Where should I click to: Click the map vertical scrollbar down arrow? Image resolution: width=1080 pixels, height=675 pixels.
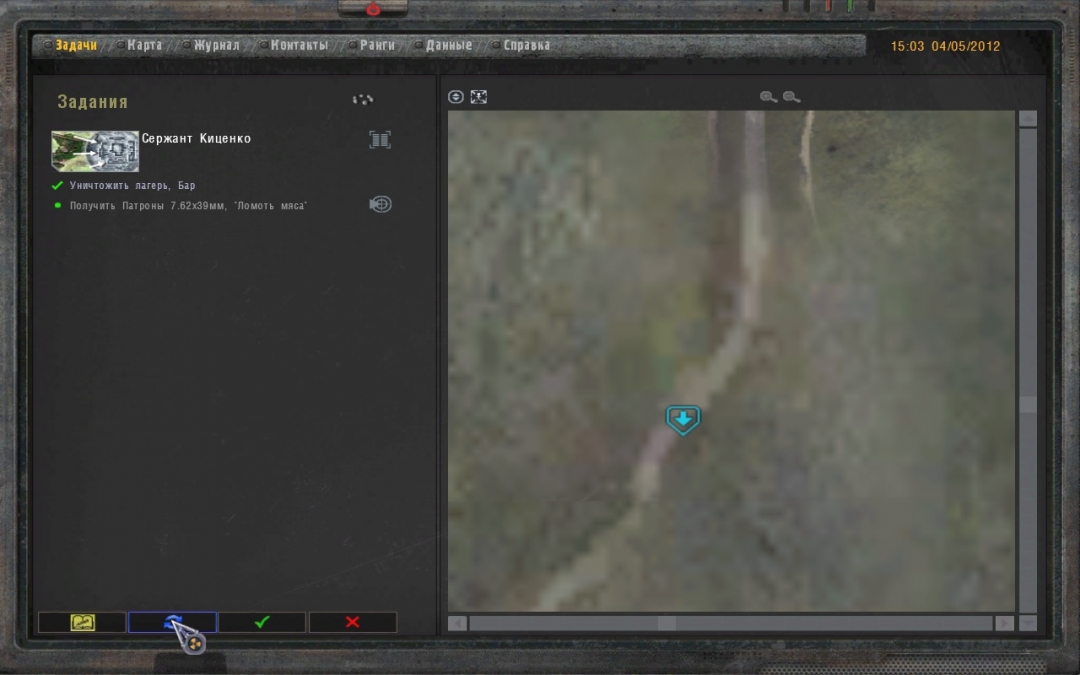(x=1028, y=623)
